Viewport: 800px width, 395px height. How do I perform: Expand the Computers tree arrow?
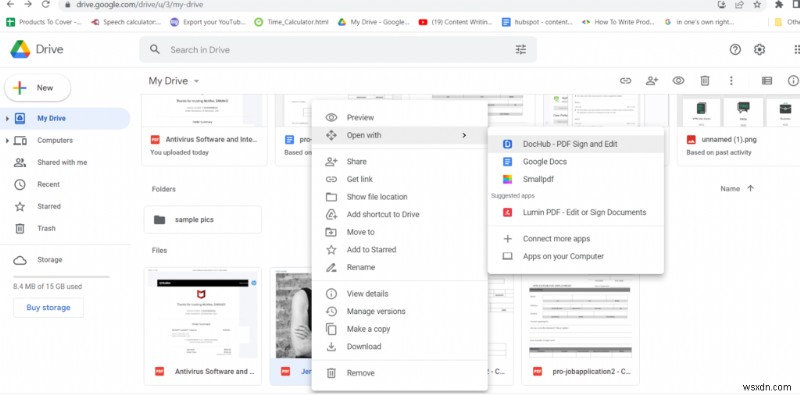click(x=7, y=140)
